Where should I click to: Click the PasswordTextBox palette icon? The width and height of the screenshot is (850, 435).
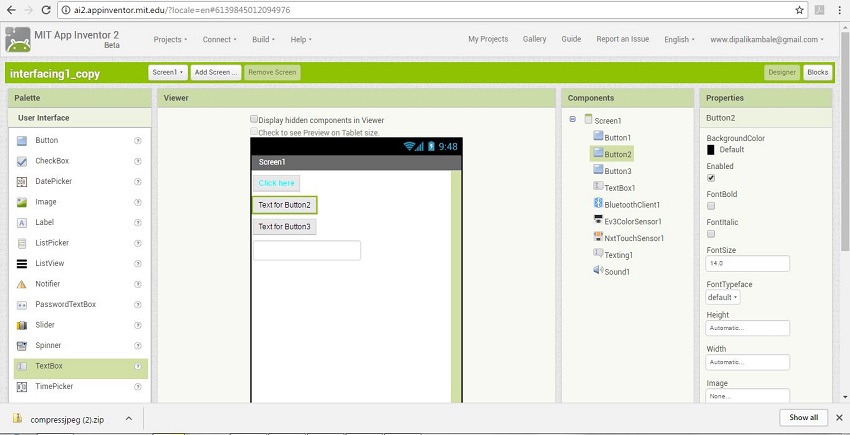coord(22,305)
